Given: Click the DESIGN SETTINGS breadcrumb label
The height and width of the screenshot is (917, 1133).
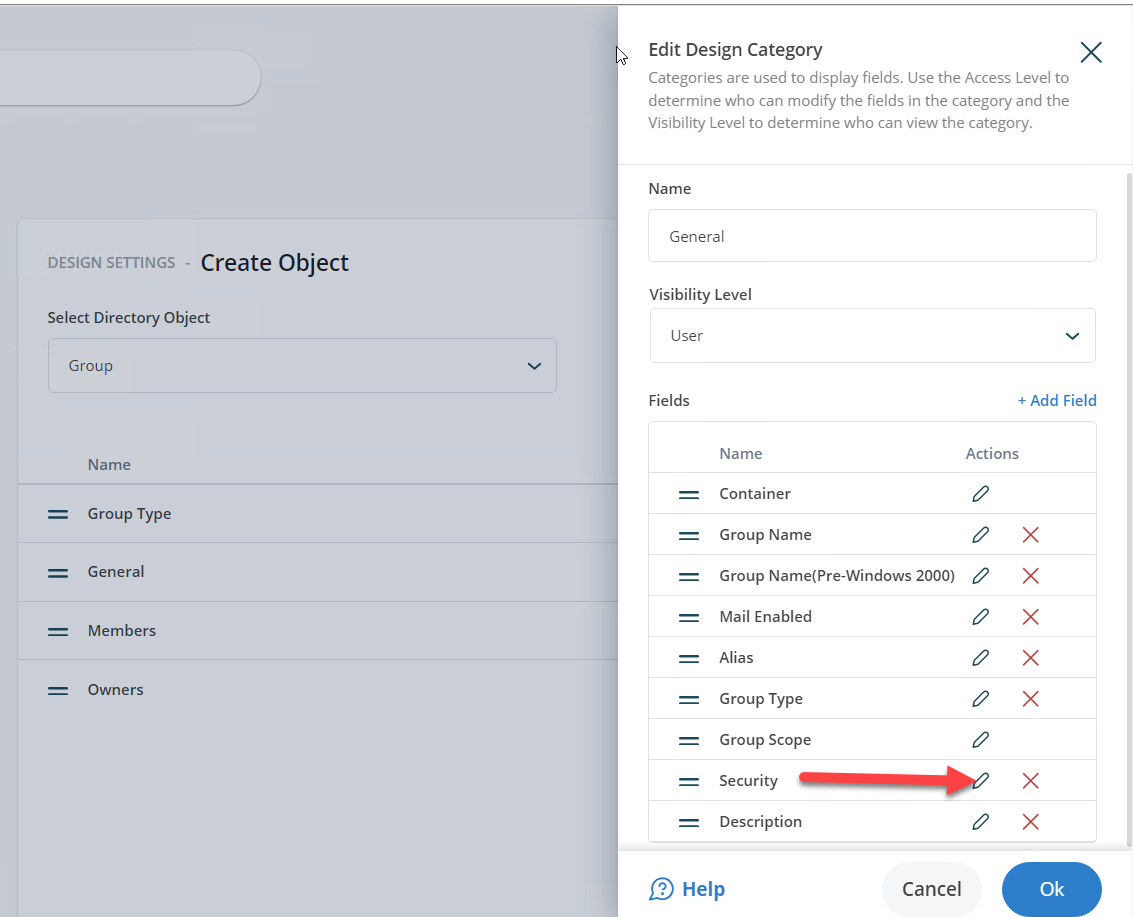Looking at the screenshot, I should [x=111, y=262].
